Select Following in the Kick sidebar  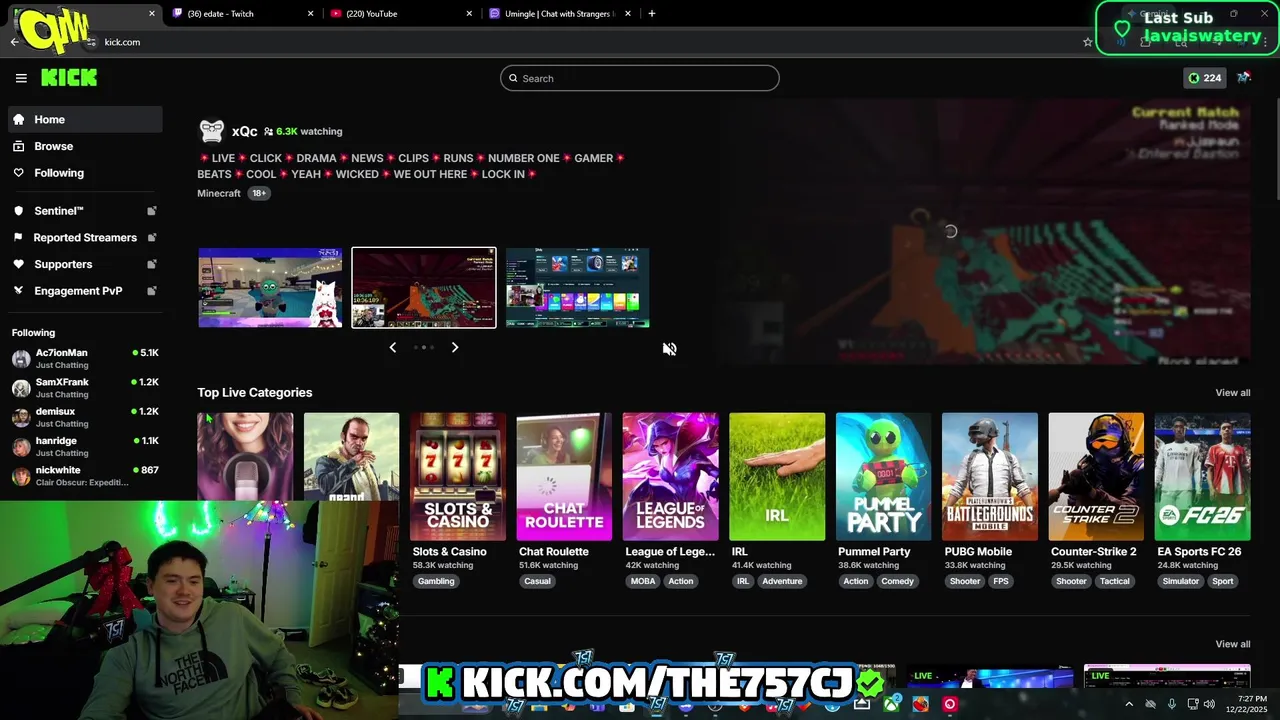pyautogui.click(x=85, y=173)
